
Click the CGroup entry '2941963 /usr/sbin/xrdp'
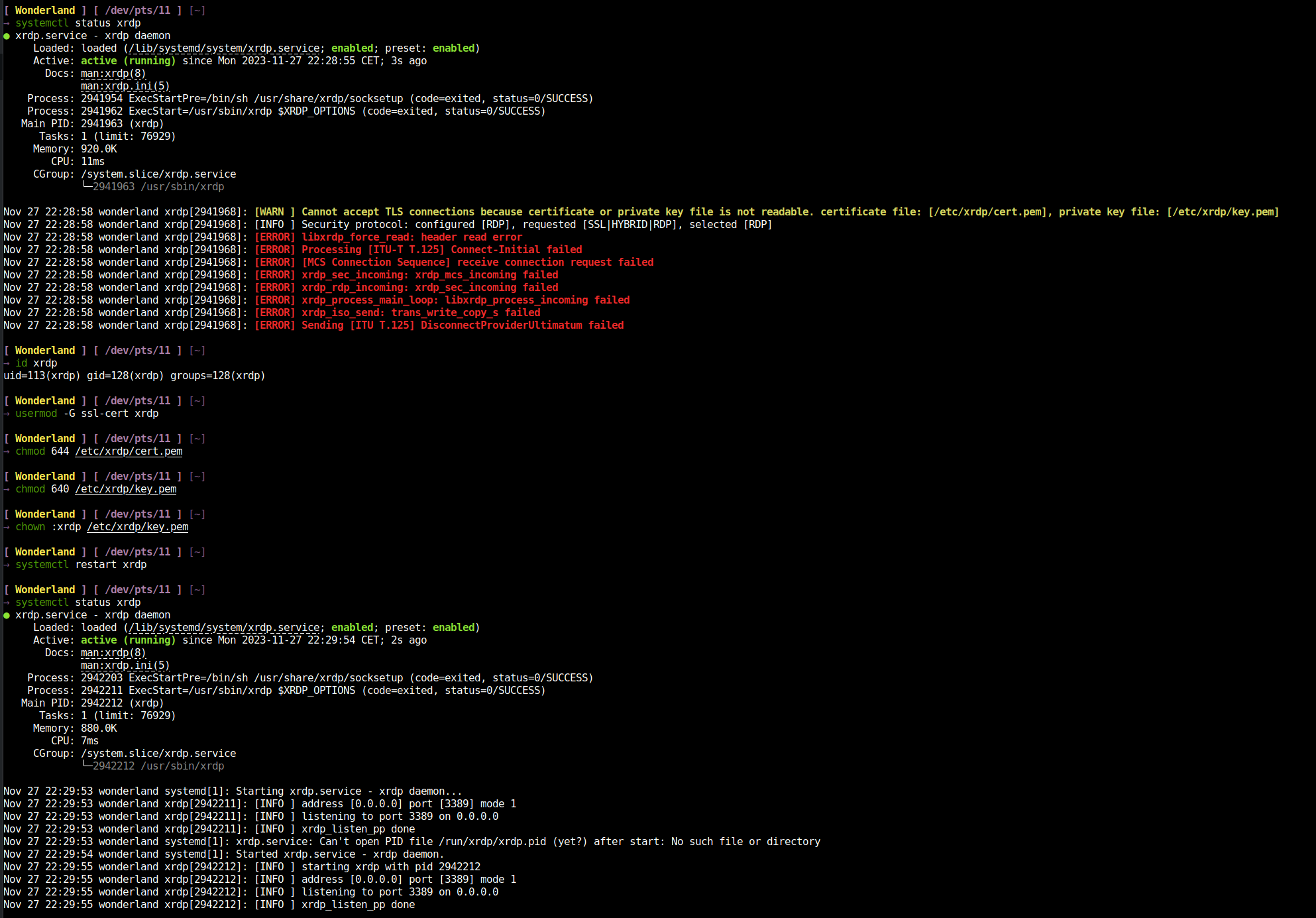click(158, 187)
